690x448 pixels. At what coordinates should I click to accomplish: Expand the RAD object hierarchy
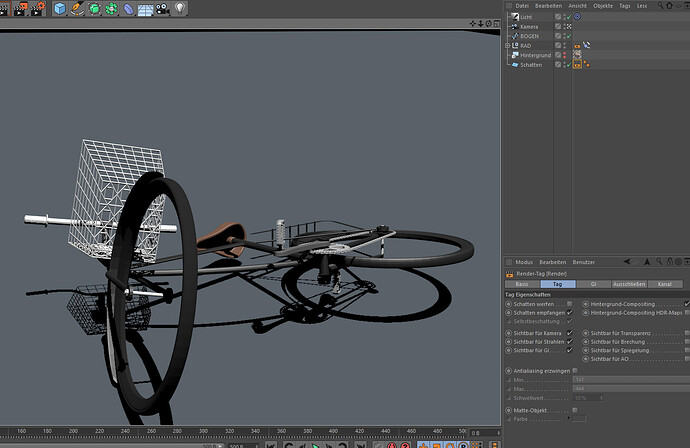pyautogui.click(x=507, y=45)
